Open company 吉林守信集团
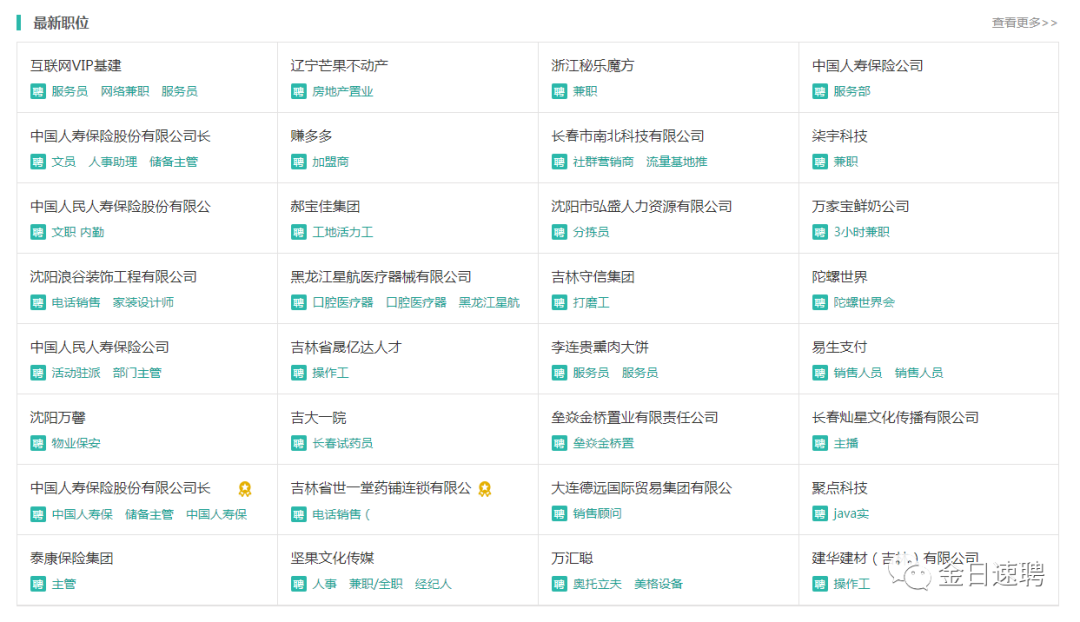1080x622 pixels. [x=592, y=277]
